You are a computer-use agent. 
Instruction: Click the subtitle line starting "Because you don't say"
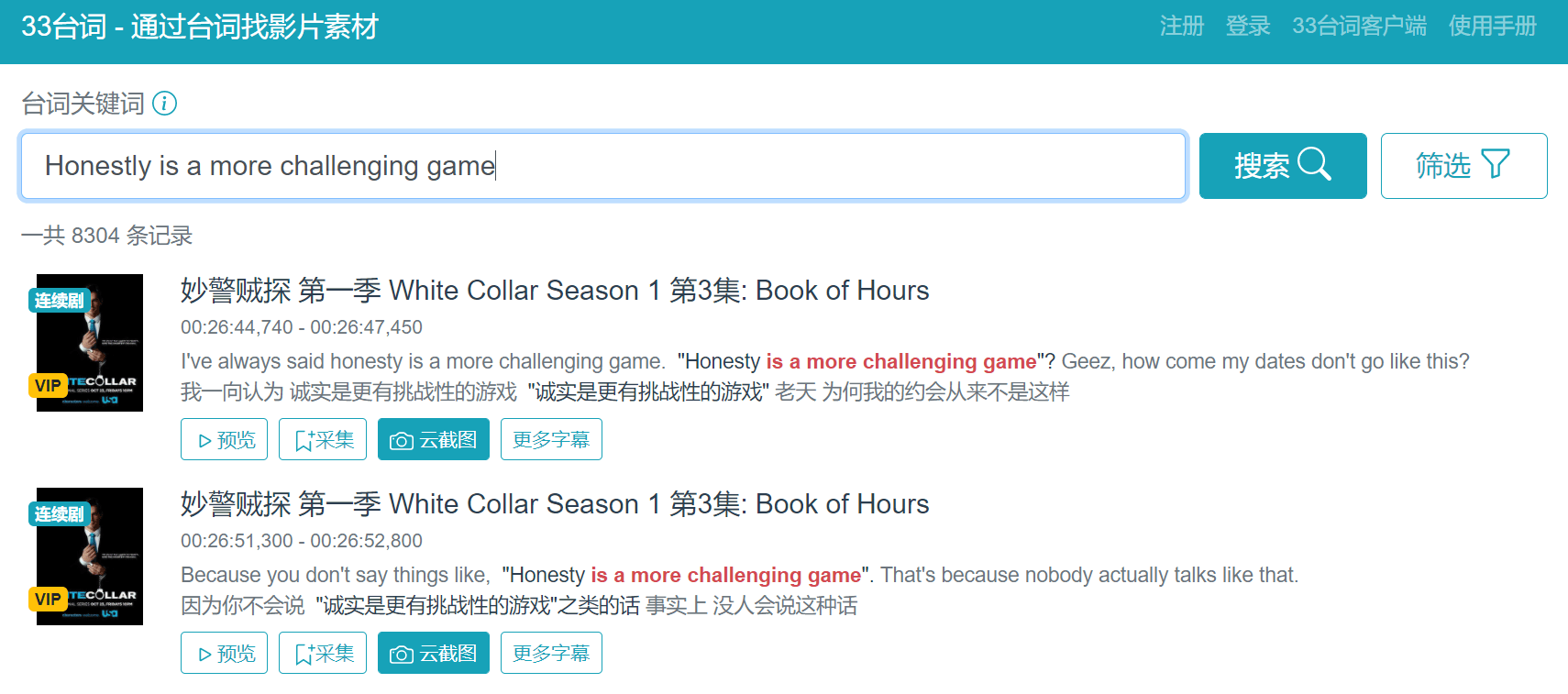coord(739,575)
